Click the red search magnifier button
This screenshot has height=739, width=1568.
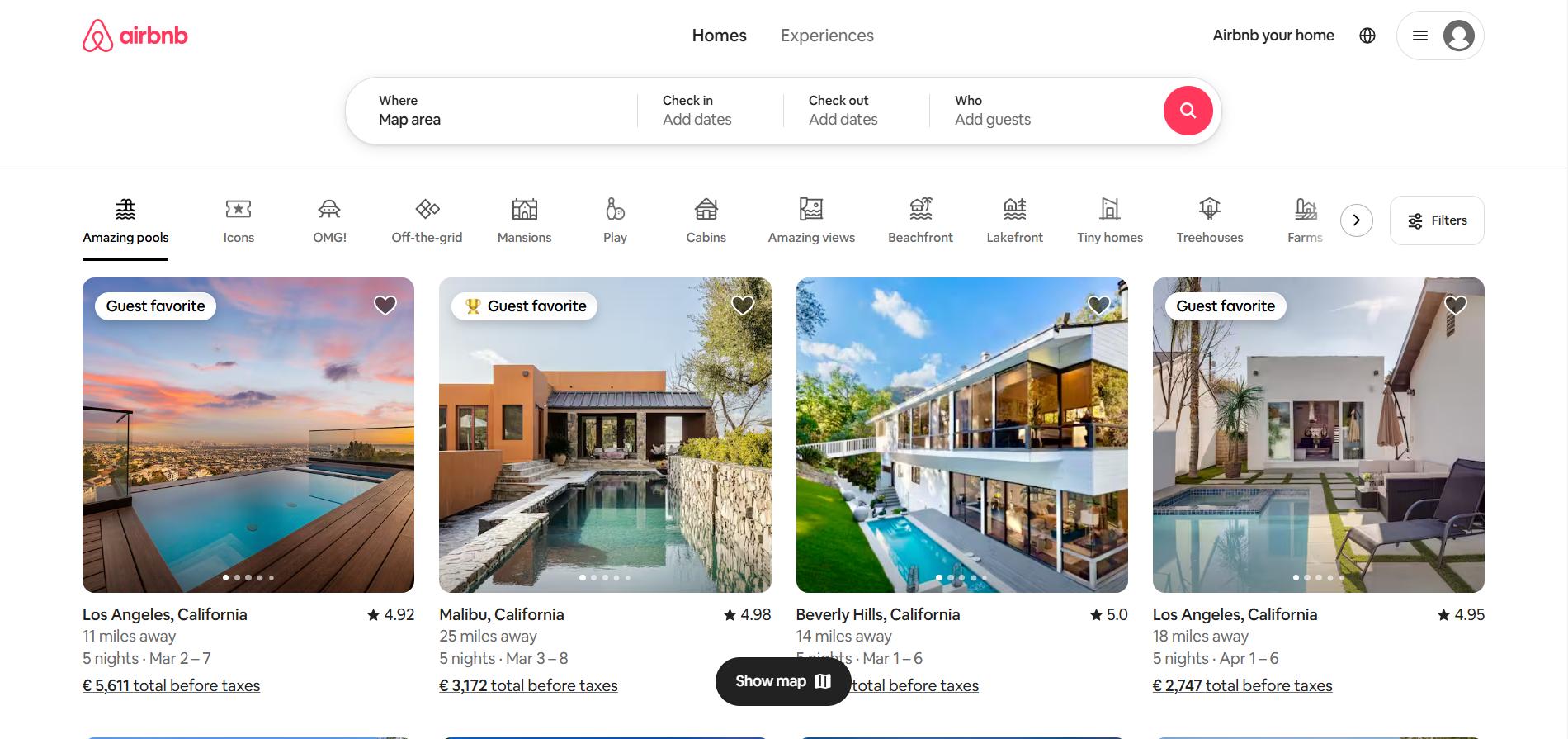(x=1188, y=111)
